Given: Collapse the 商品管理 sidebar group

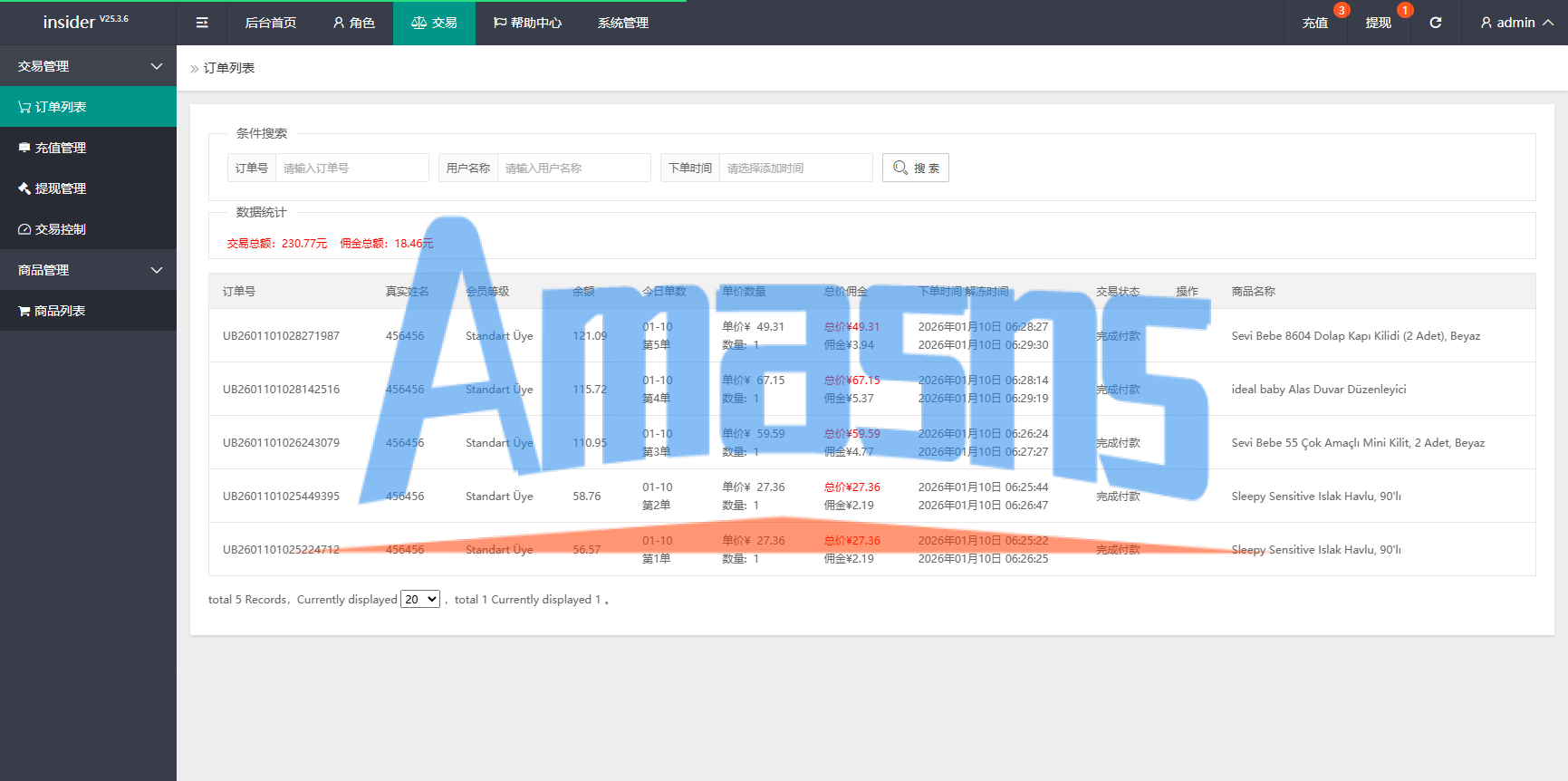Looking at the screenshot, I should click(x=88, y=270).
